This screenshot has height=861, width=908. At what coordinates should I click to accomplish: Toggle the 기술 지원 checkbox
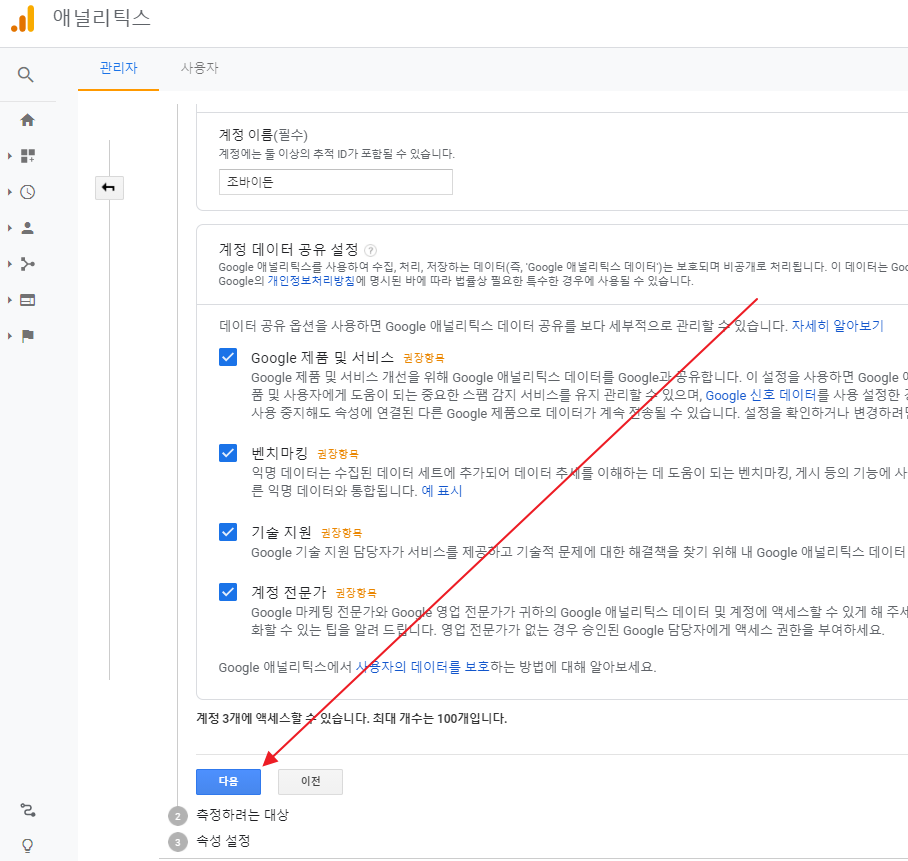click(x=228, y=532)
